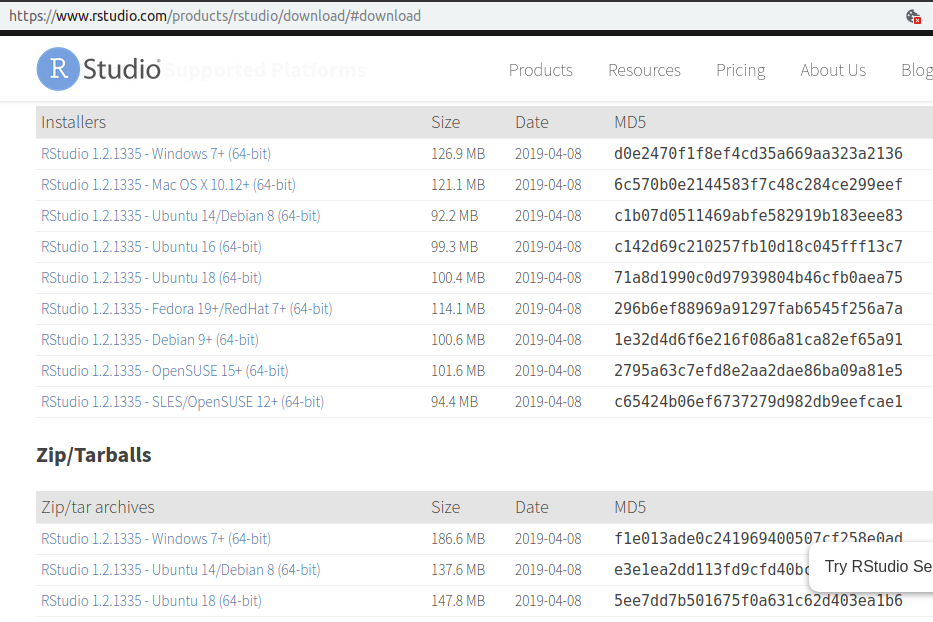Download installer for OpenSUSE 15+
Screen dimensions: 933x622
click(x=165, y=371)
